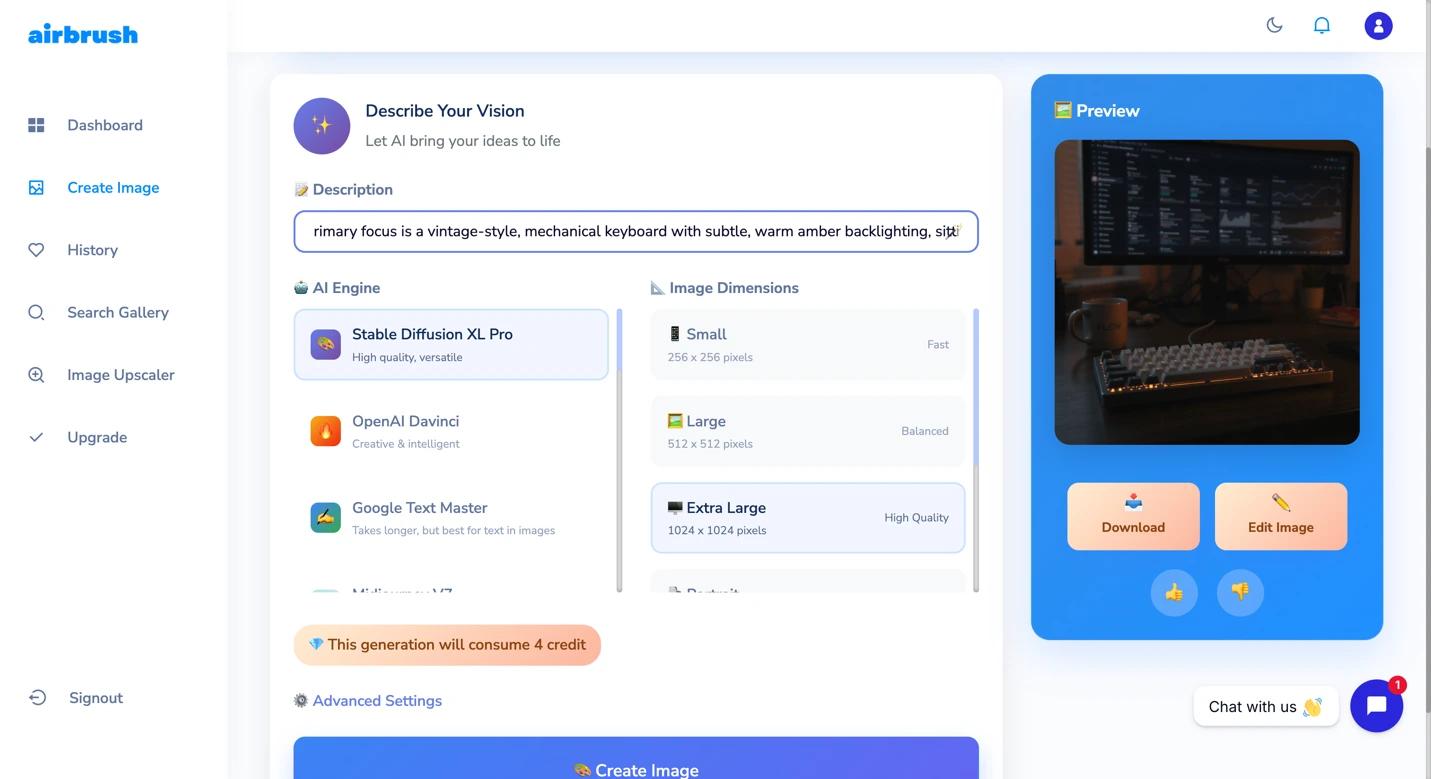Open the Upgrade page
1431x779 pixels.
pyautogui.click(x=97, y=437)
